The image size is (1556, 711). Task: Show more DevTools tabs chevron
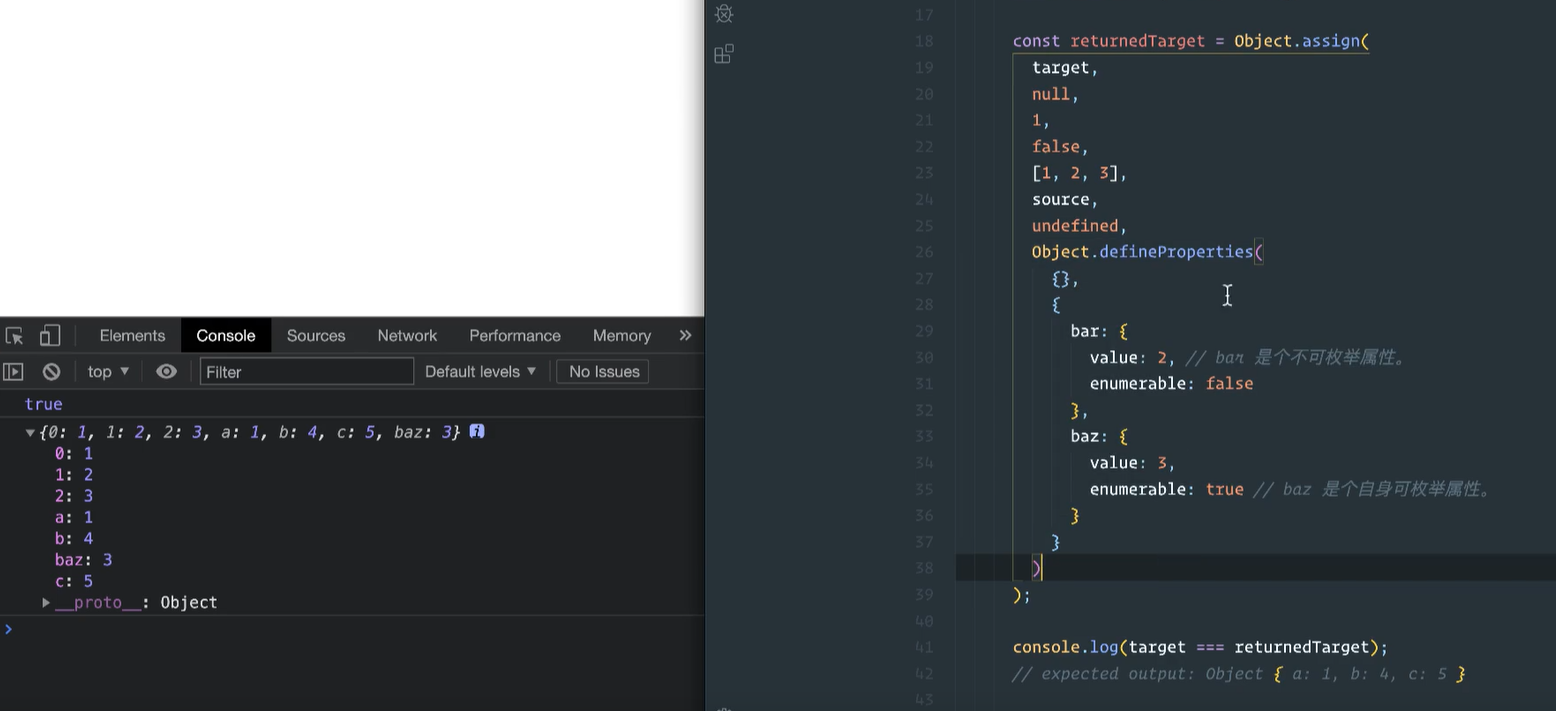pyautogui.click(x=685, y=336)
